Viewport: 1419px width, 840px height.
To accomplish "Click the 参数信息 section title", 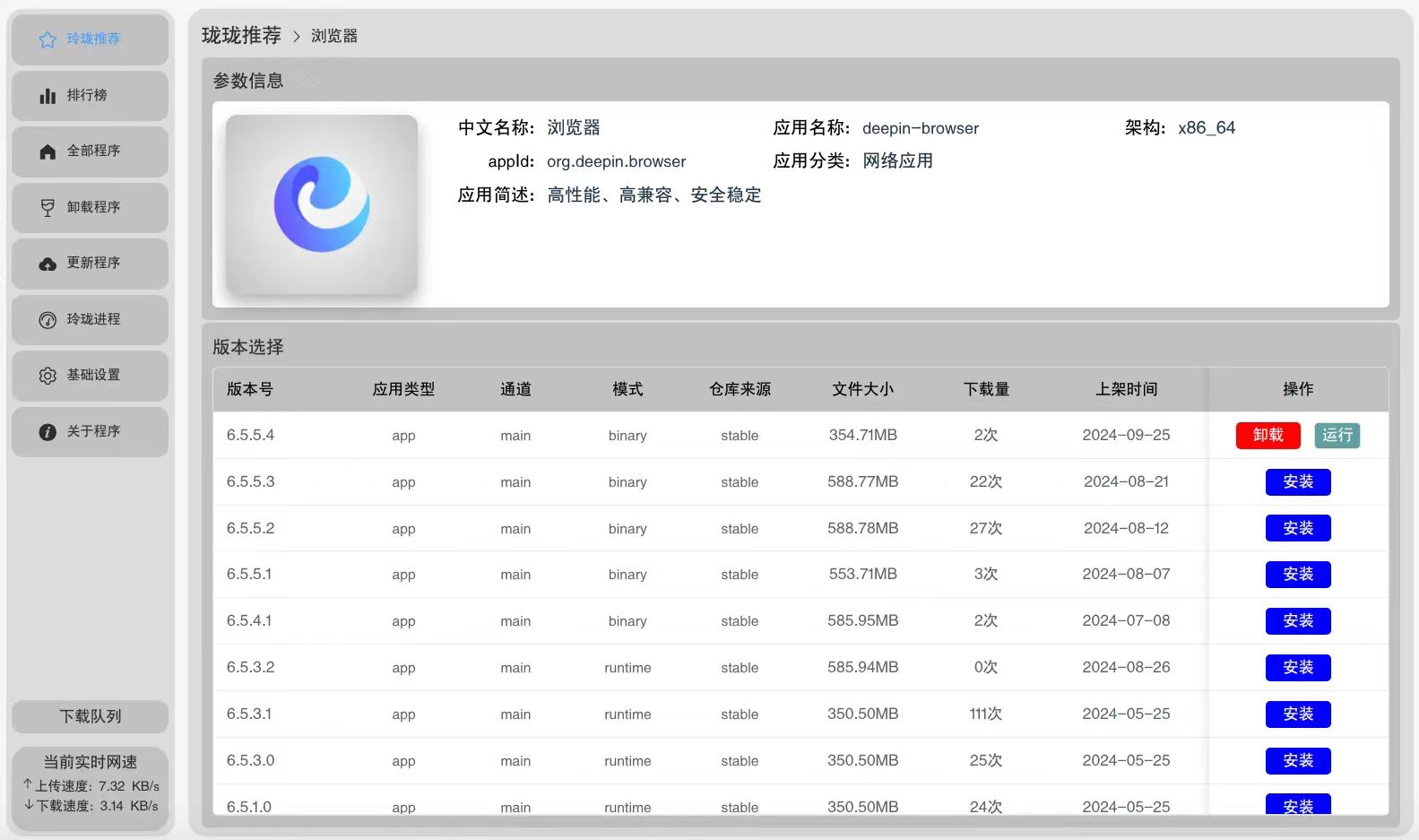I will tap(248, 81).
